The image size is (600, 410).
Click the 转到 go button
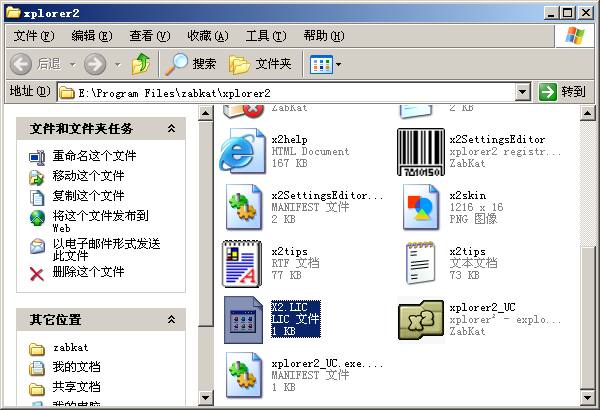point(562,92)
